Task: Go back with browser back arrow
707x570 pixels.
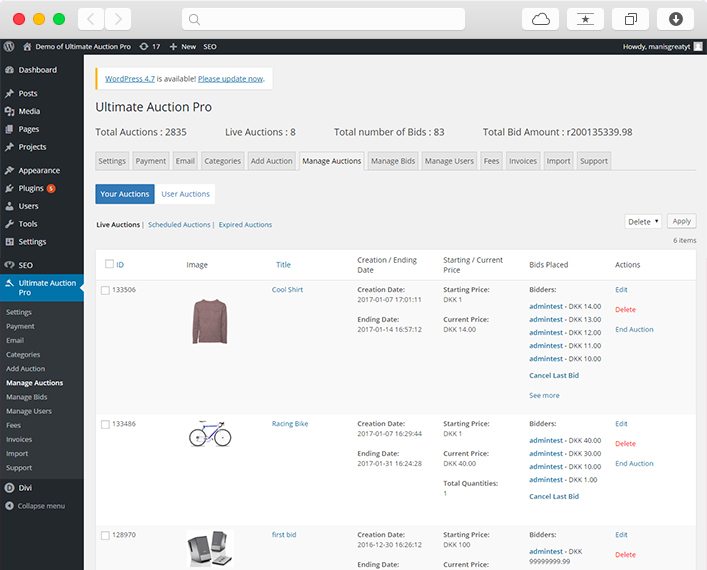Action: click(91, 19)
